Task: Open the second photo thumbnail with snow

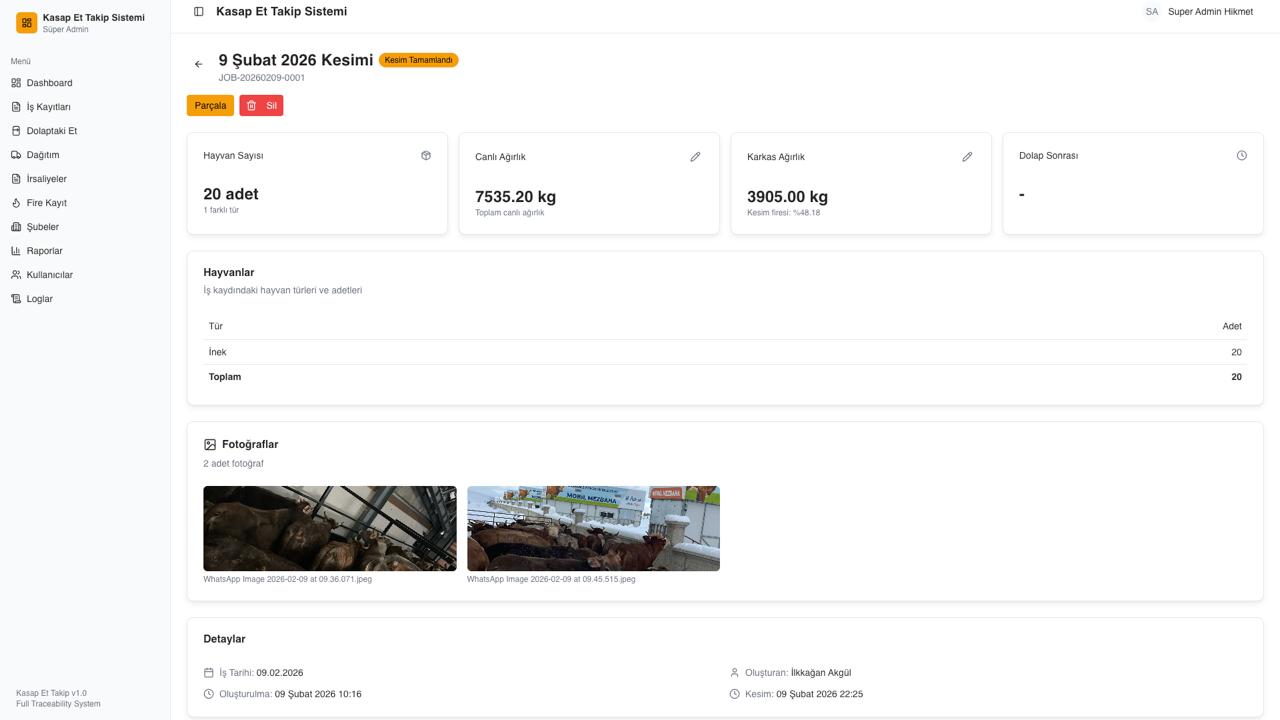Action: [593, 528]
